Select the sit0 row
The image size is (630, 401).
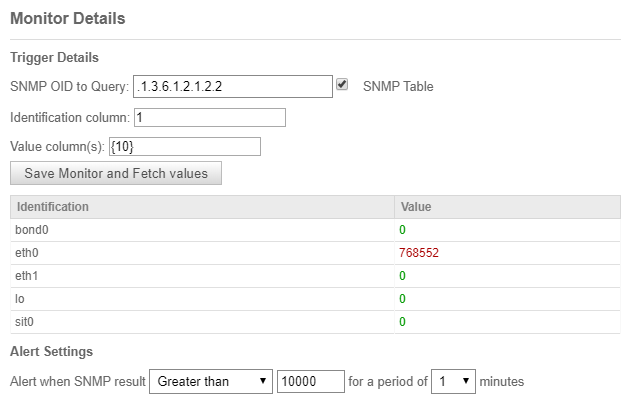pyautogui.click(x=315, y=321)
